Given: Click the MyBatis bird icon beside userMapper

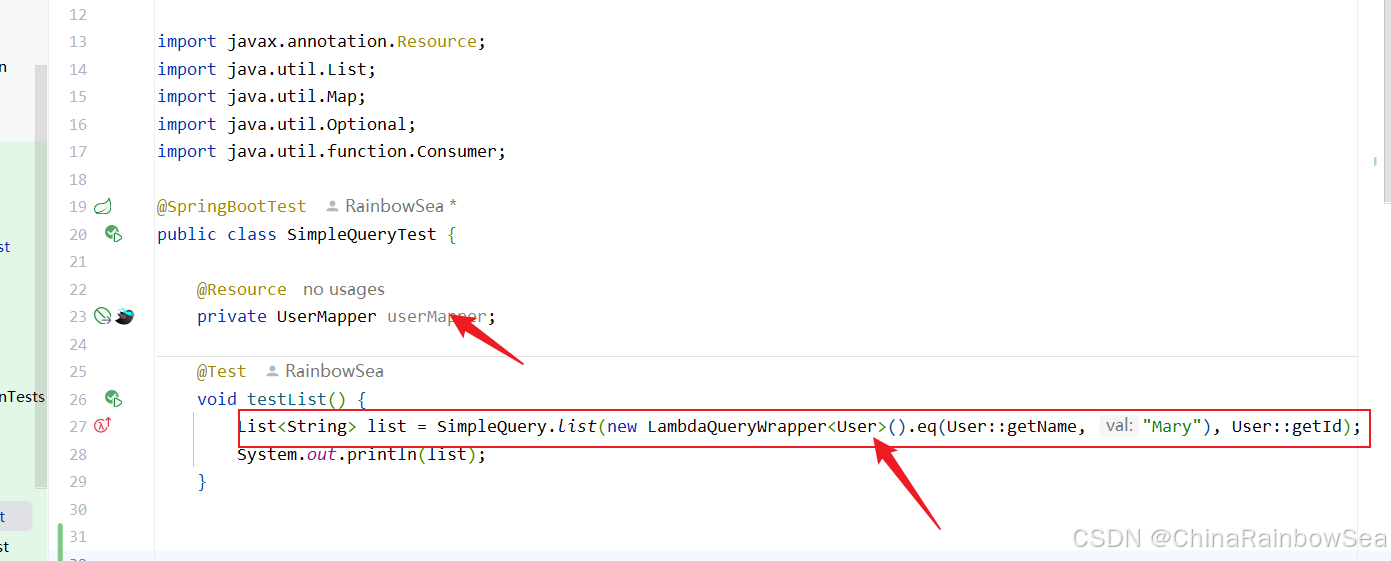Looking at the screenshot, I should 124,316.
